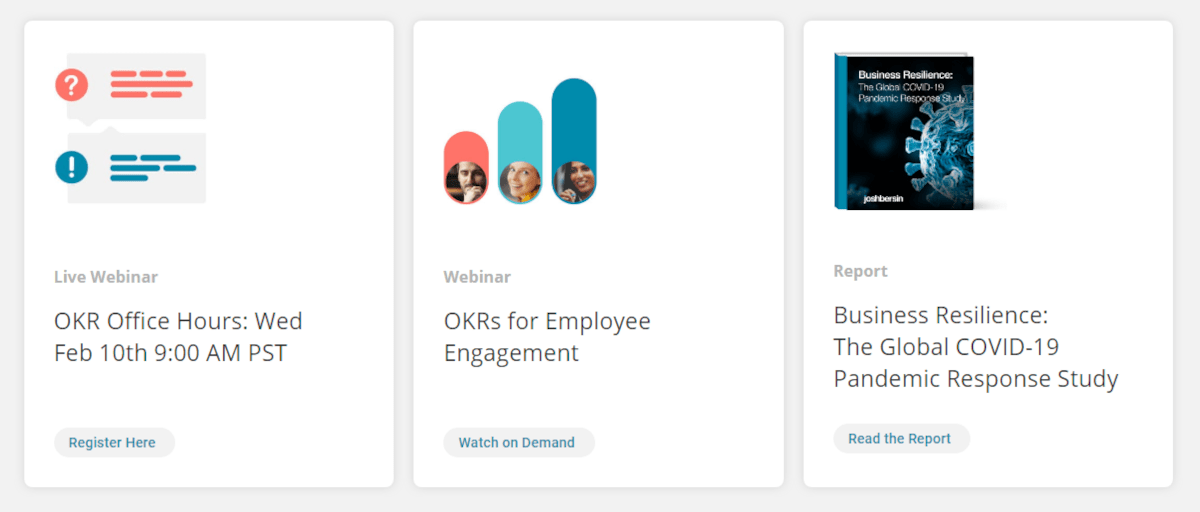
Task: Click the red question mark icon
Action: pos(72,85)
